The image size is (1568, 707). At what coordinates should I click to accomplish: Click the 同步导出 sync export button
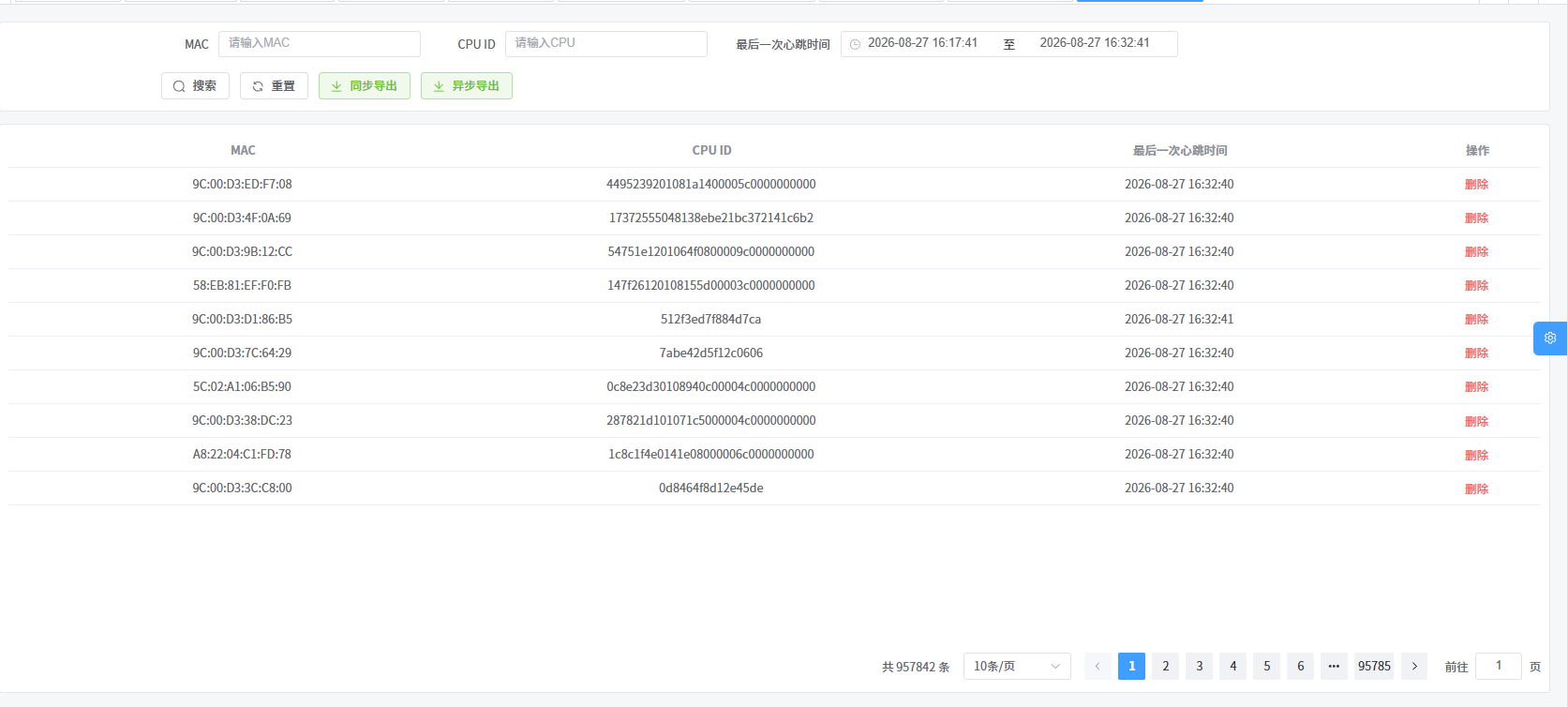(x=365, y=86)
